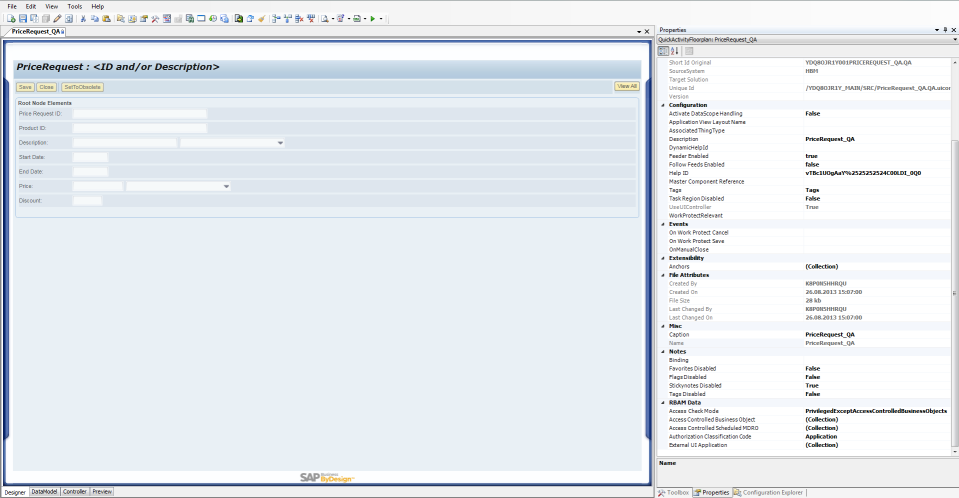
Task: Select the Designer tab
Action: 15,492
